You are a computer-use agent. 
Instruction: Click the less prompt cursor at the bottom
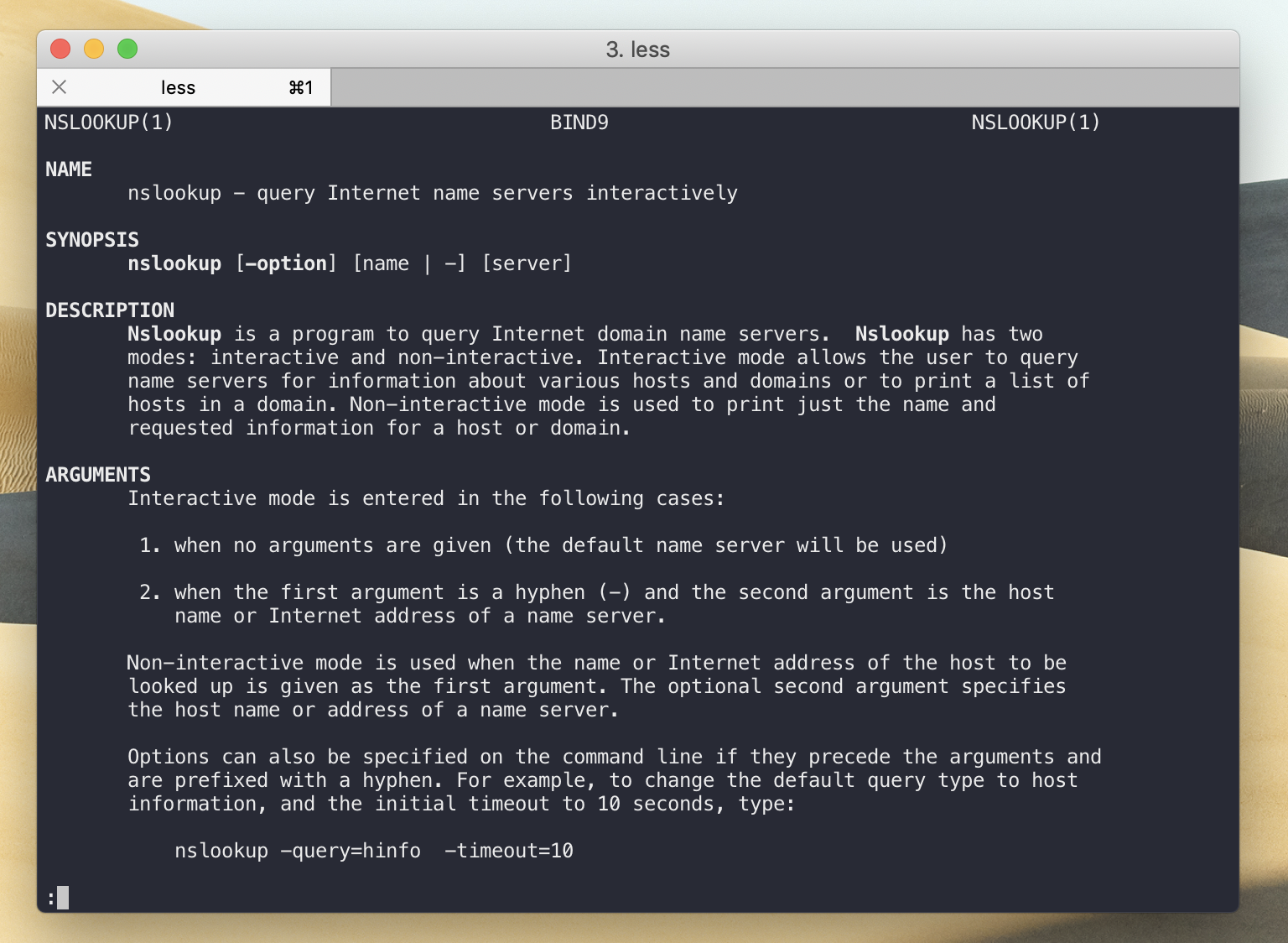click(63, 898)
